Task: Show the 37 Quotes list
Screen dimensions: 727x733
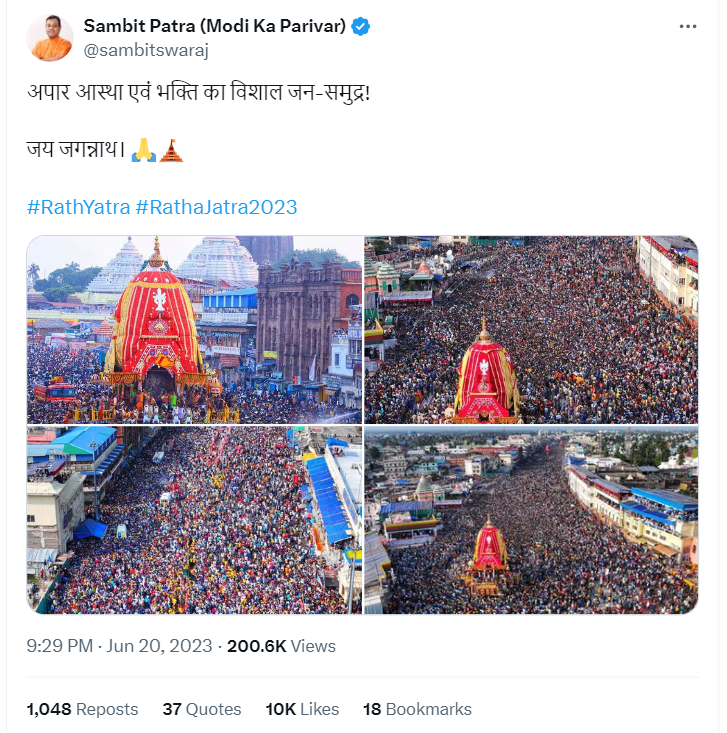Action: click(x=201, y=709)
